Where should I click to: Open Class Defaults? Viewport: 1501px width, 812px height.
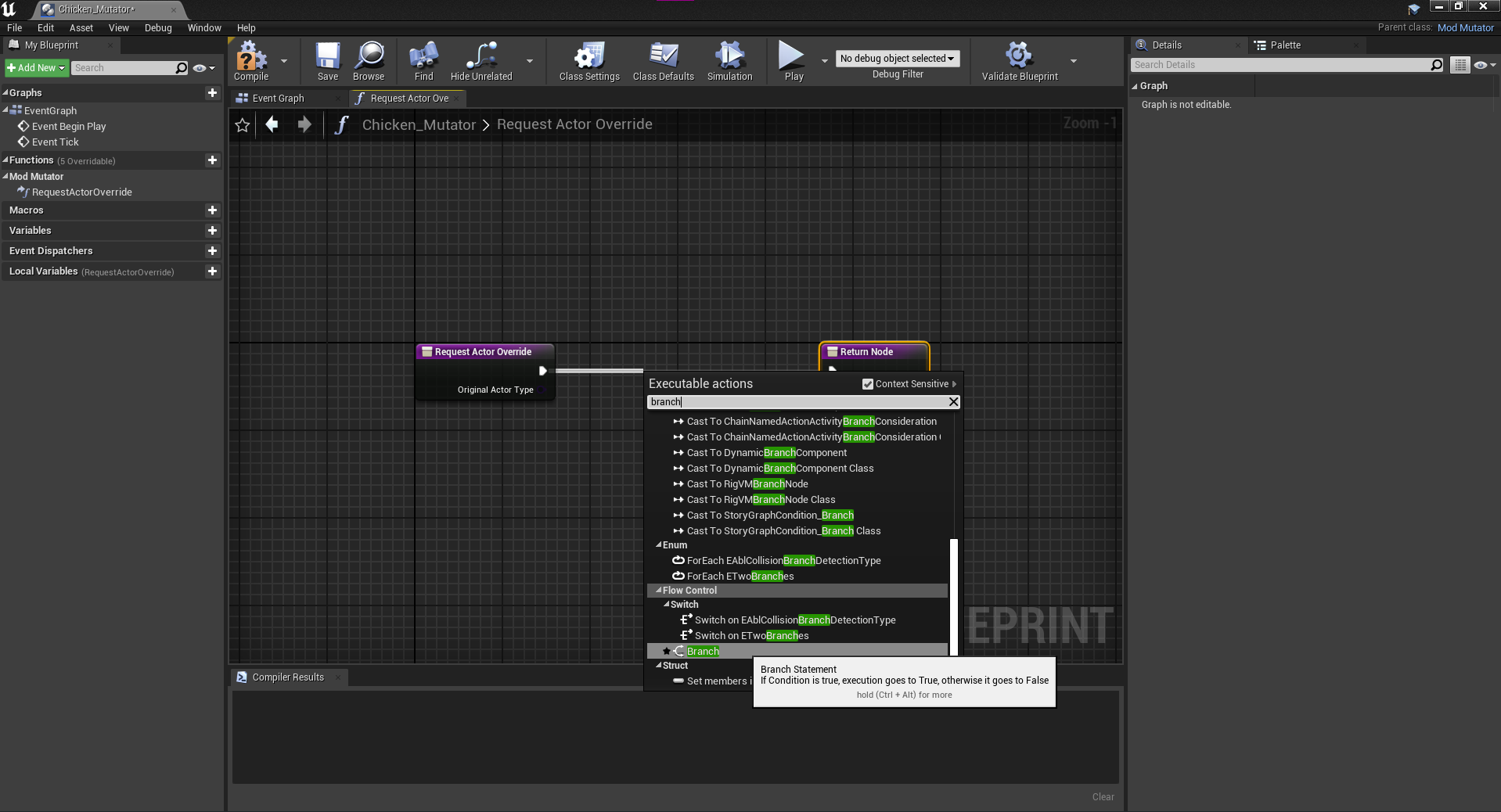point(664,61)
